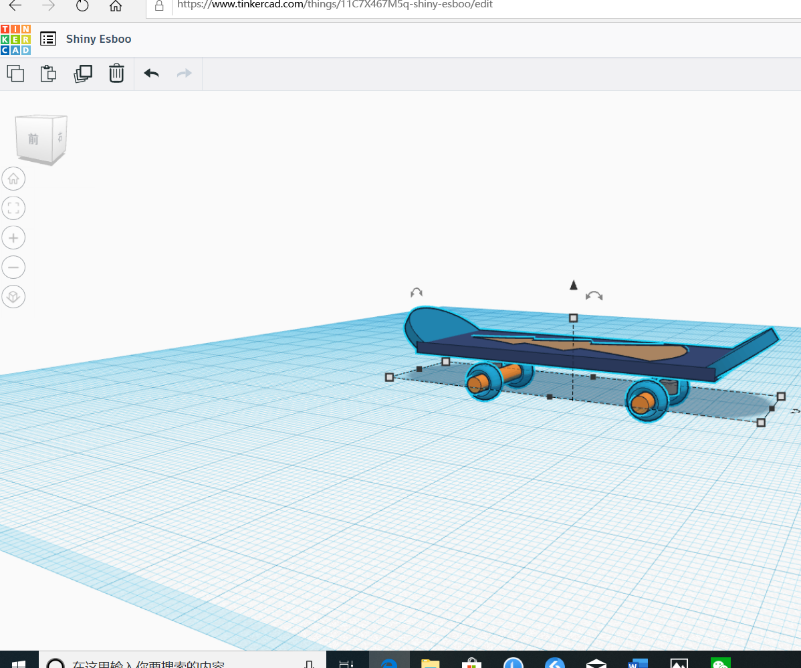The height and width of the screenshot is (668, 801).
Task: Refresh the browser page
Action: pos(82,6)
